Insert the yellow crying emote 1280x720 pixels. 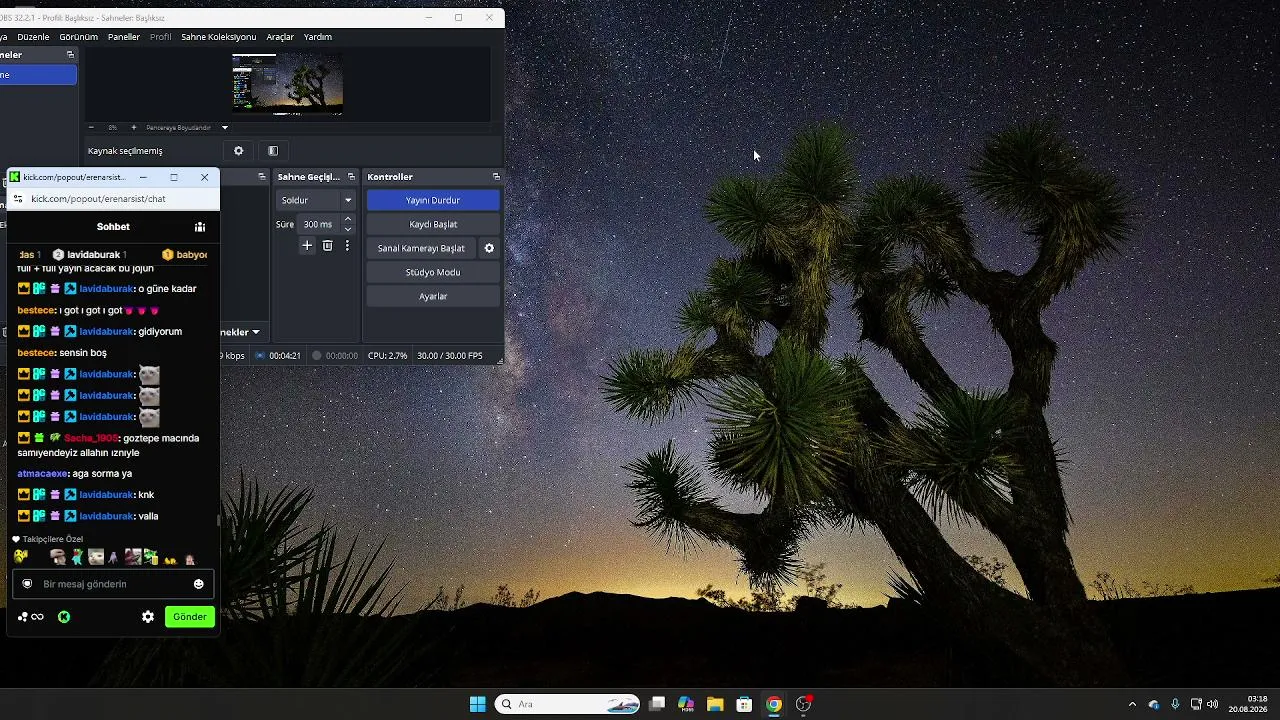tap(21, 557)
